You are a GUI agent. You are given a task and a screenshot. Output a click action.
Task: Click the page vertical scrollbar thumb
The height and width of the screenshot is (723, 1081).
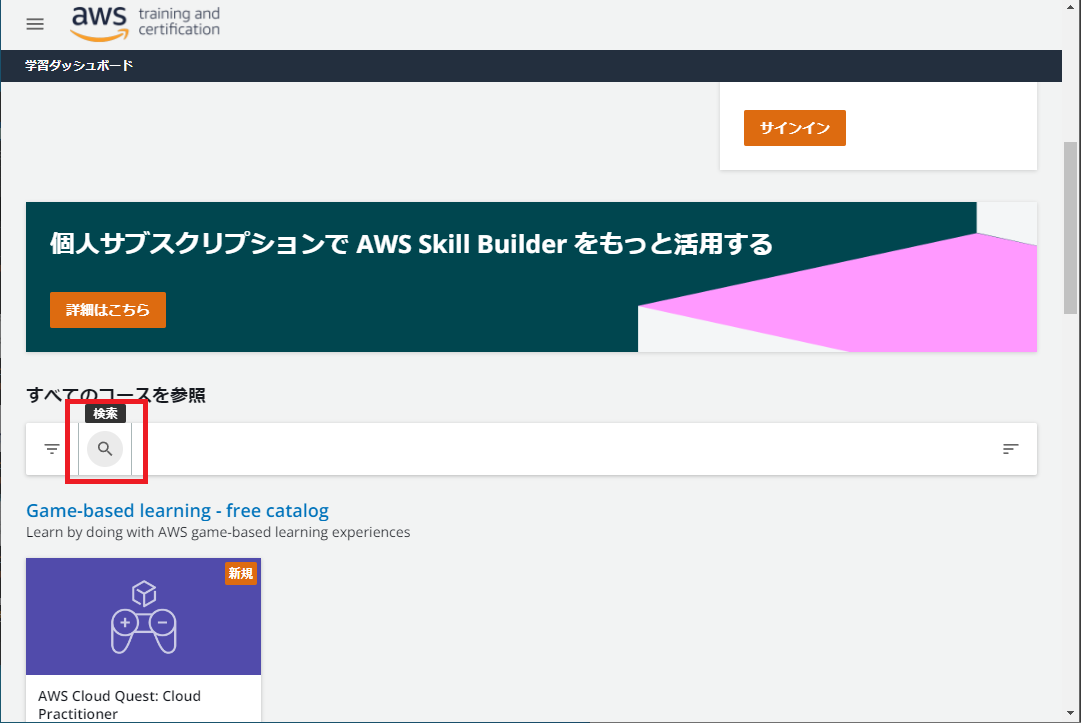[x=1070, y=227]
